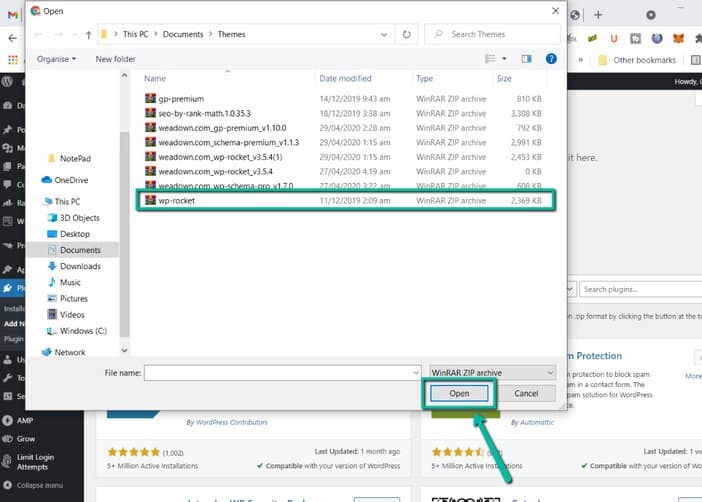Screen dimensions: 702x502
Task: Expand the address bar history dropdown
Action: point(384,34)
